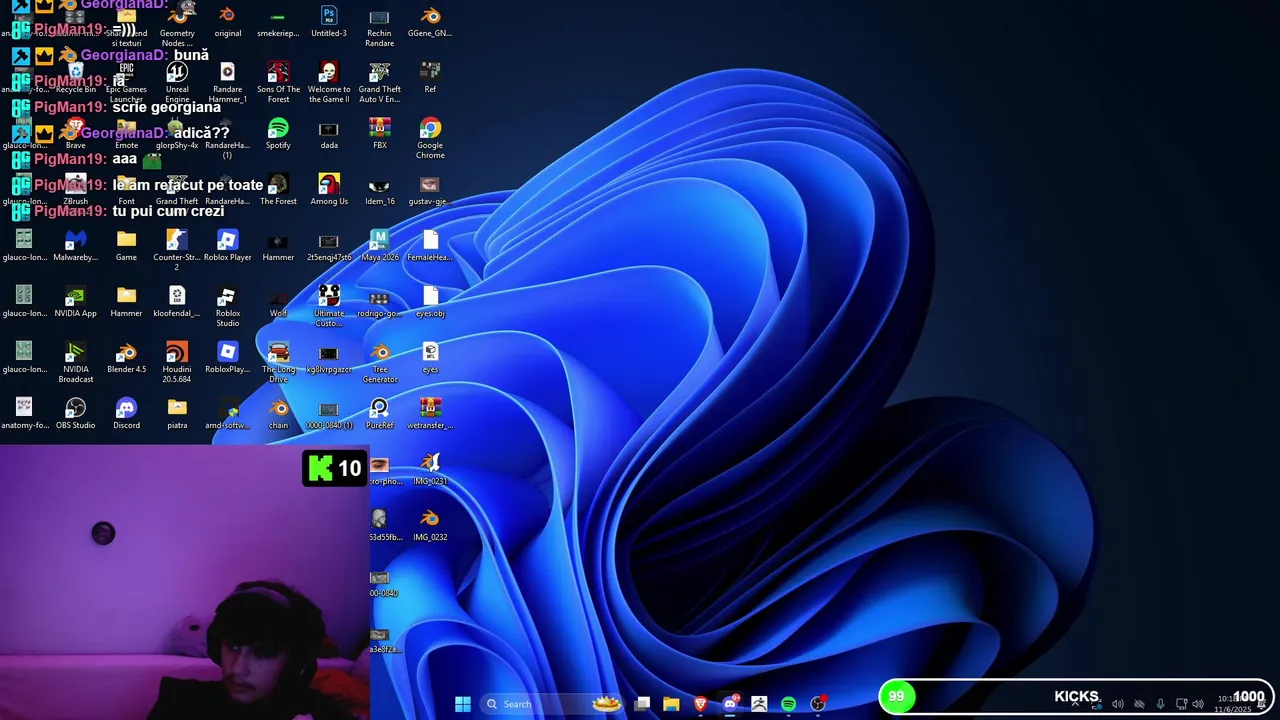Select the NVIDIA Broadcast shortcut
The image size is (1280, 720).
[75, 363]
